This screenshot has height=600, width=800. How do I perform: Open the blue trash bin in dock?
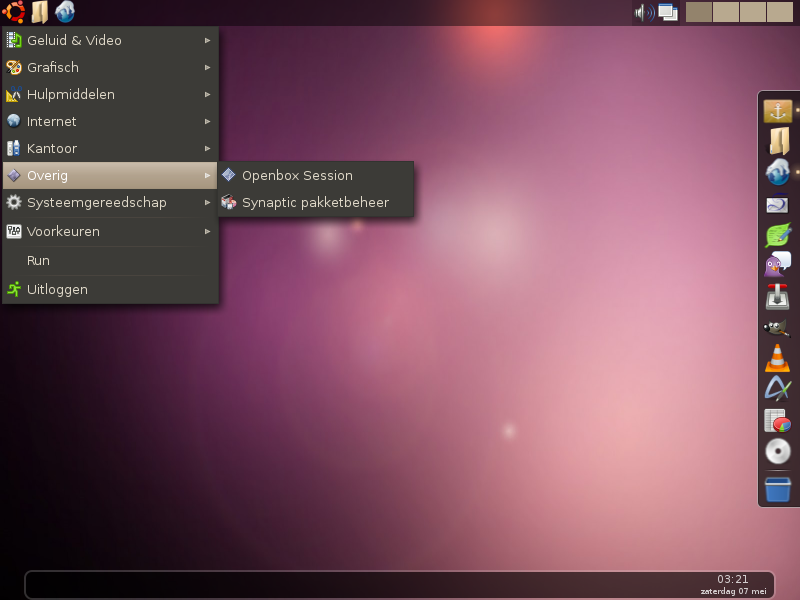pos(778,490)
